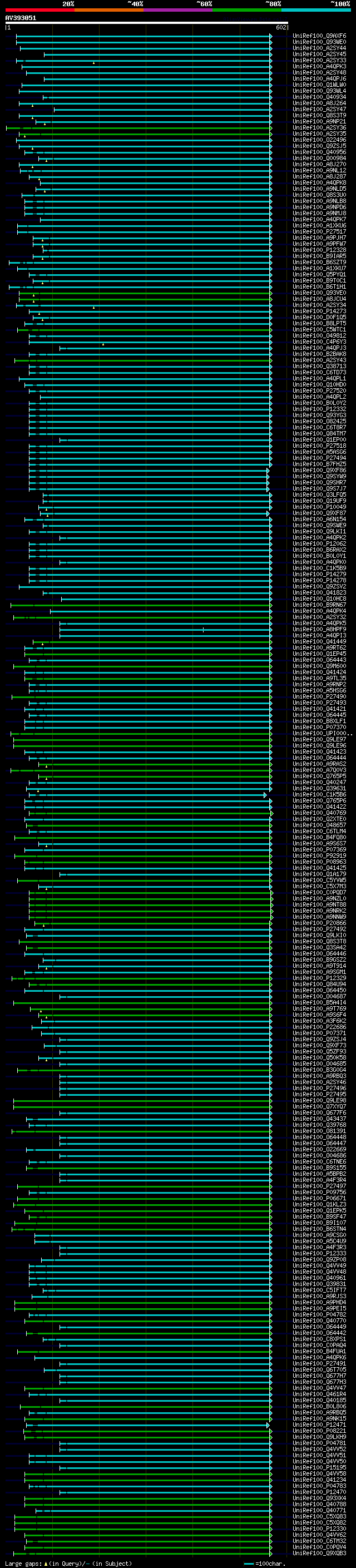356x1568 pixels.
Task: Select hit label UniRef100_B2BAK8
Action: point(319,354)
